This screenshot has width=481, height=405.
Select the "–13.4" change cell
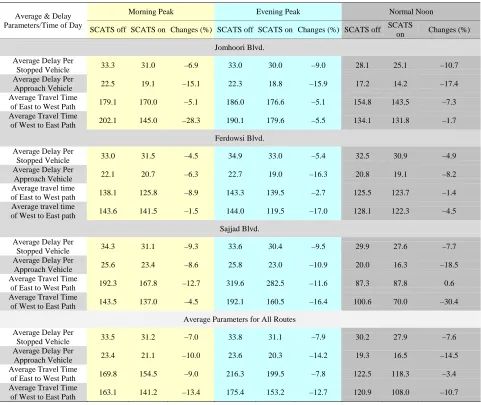(191, 392)
